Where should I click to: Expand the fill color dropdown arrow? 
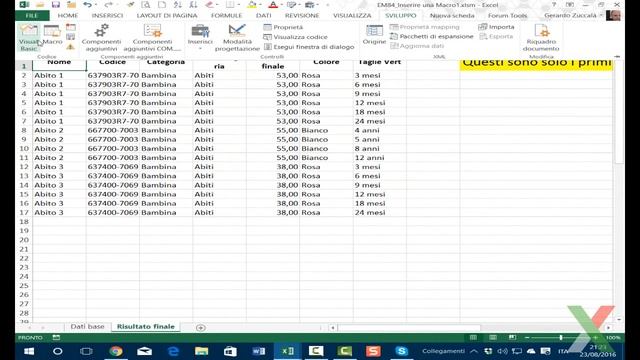click(260, 5)
